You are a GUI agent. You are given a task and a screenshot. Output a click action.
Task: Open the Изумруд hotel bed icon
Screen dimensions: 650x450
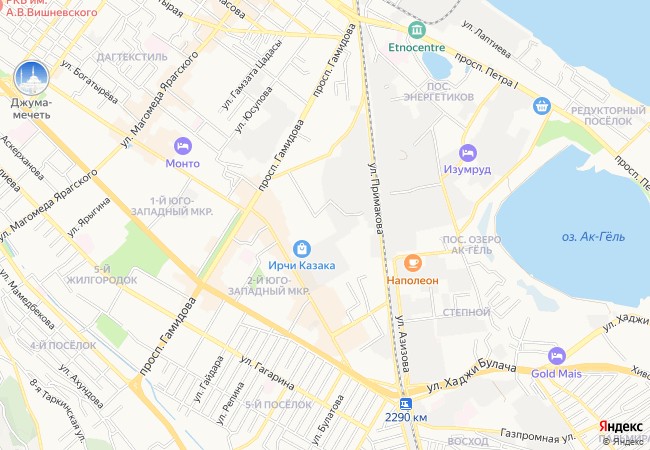468,153
